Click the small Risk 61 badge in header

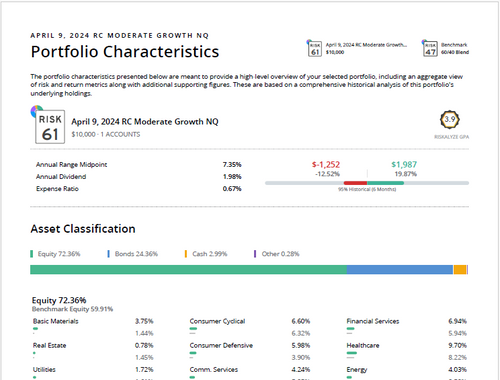point(315,49)
